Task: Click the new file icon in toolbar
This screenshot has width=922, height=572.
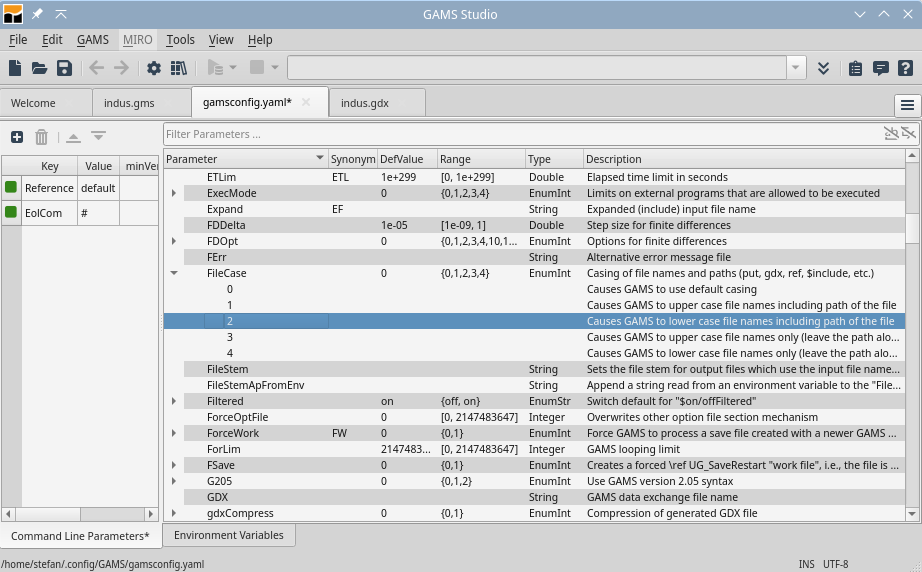Action: pos(15,68)
